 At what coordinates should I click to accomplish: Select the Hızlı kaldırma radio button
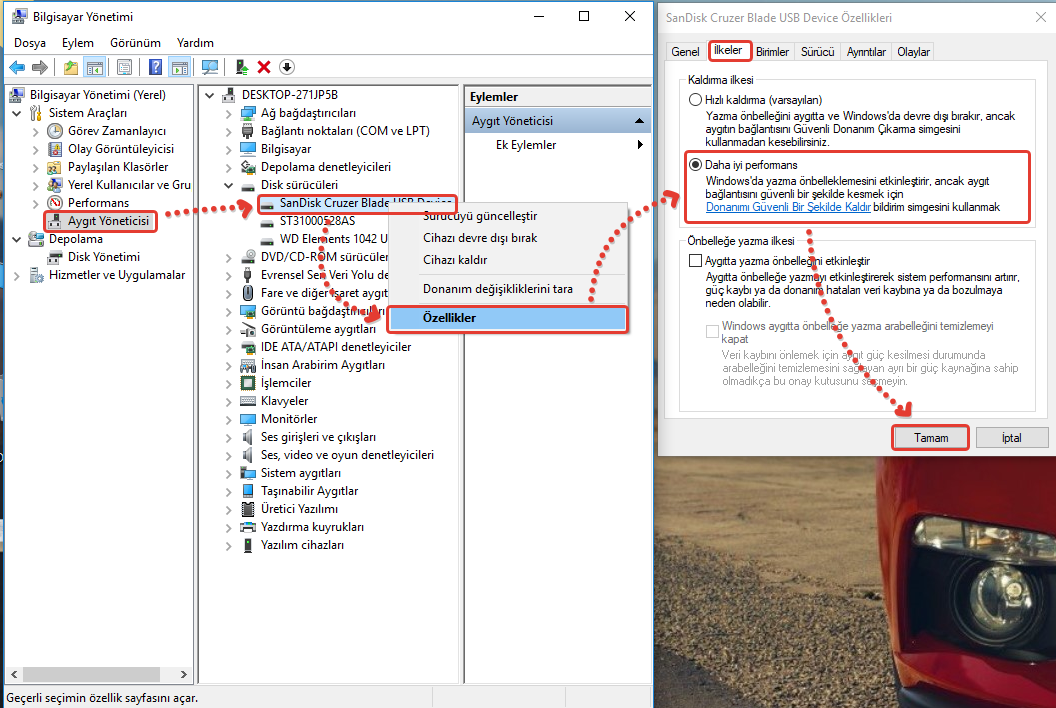[x=696, y=100]
